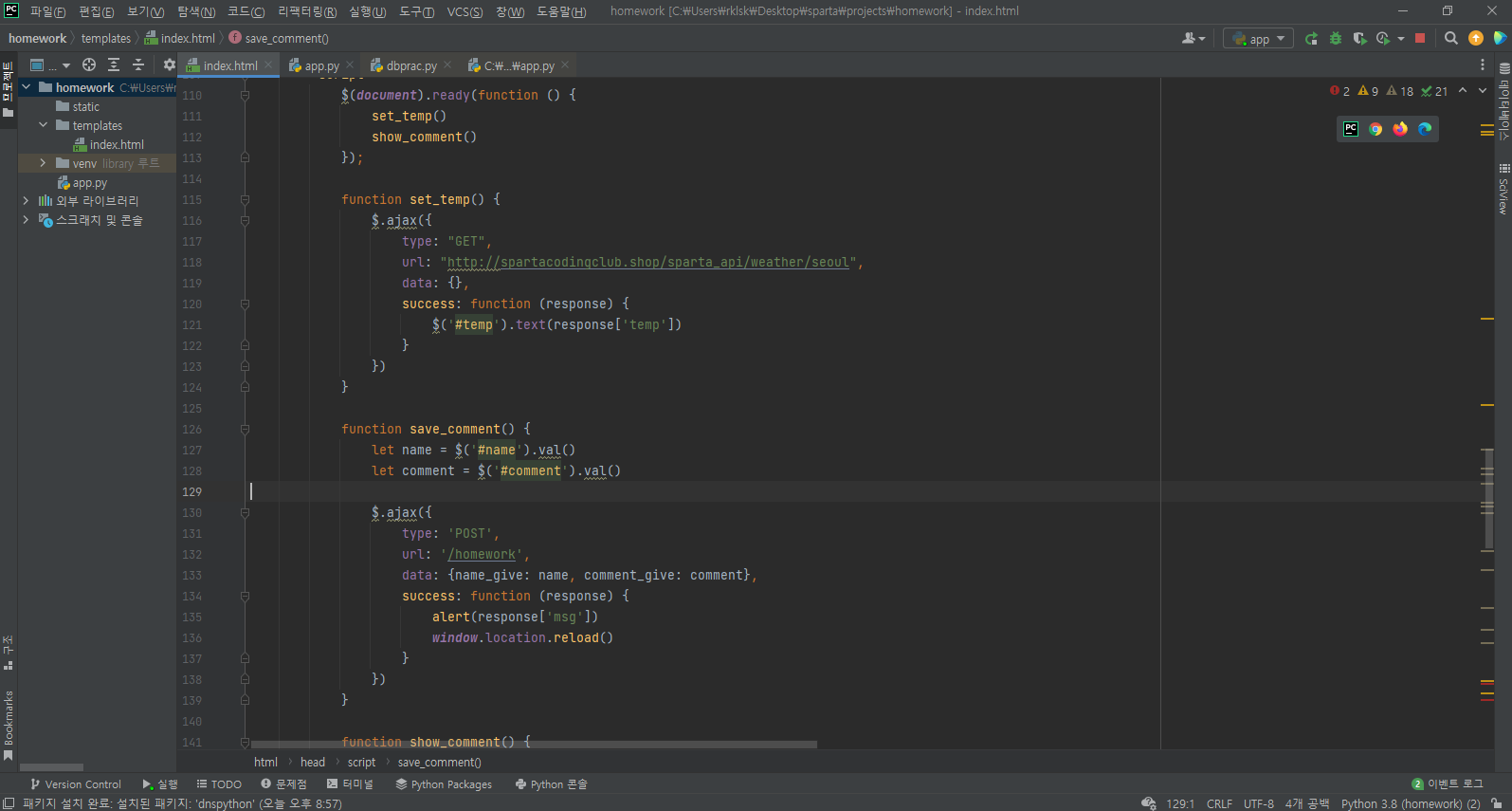This screenshot has width=1512, height=811.
Task: Click the green Debug bug icon
Action: 1336,39
